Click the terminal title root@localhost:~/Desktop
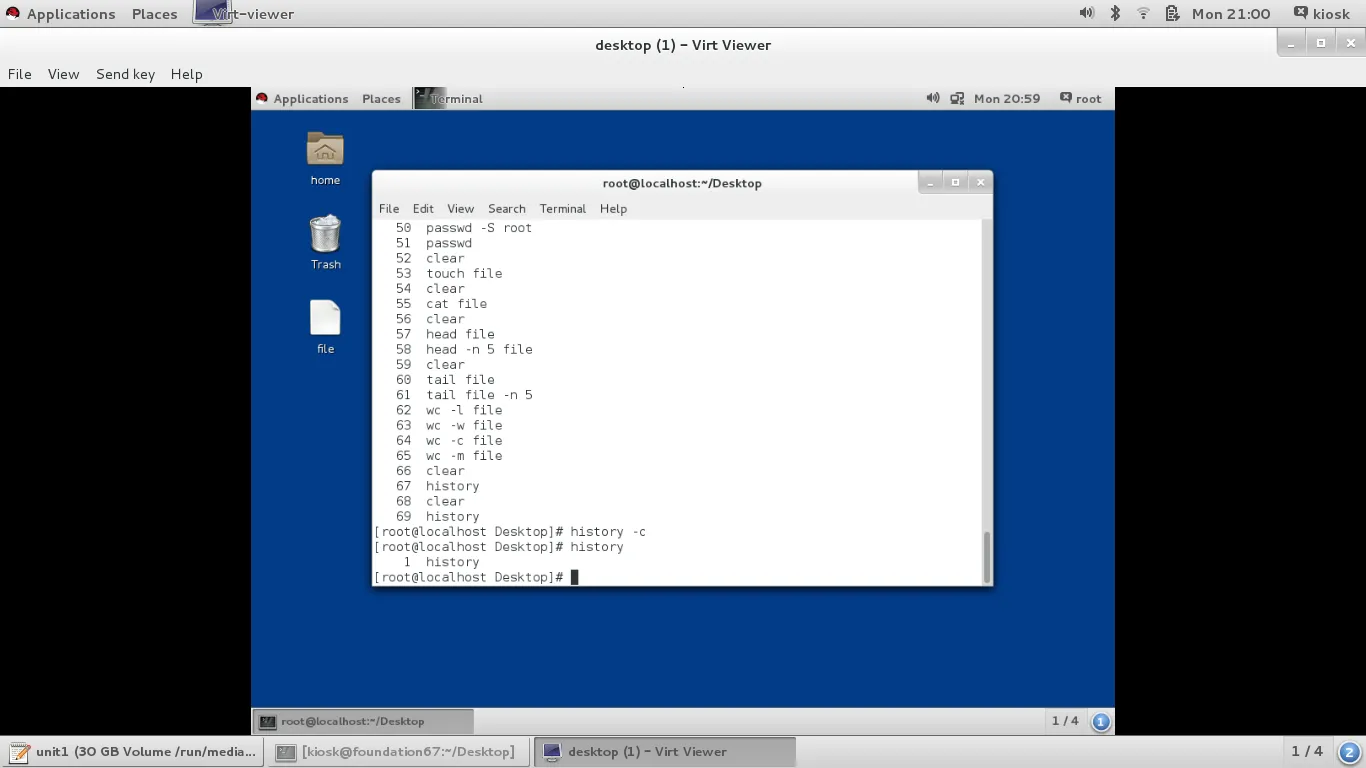Screen dimensions: 1366x768 point(682,183)
